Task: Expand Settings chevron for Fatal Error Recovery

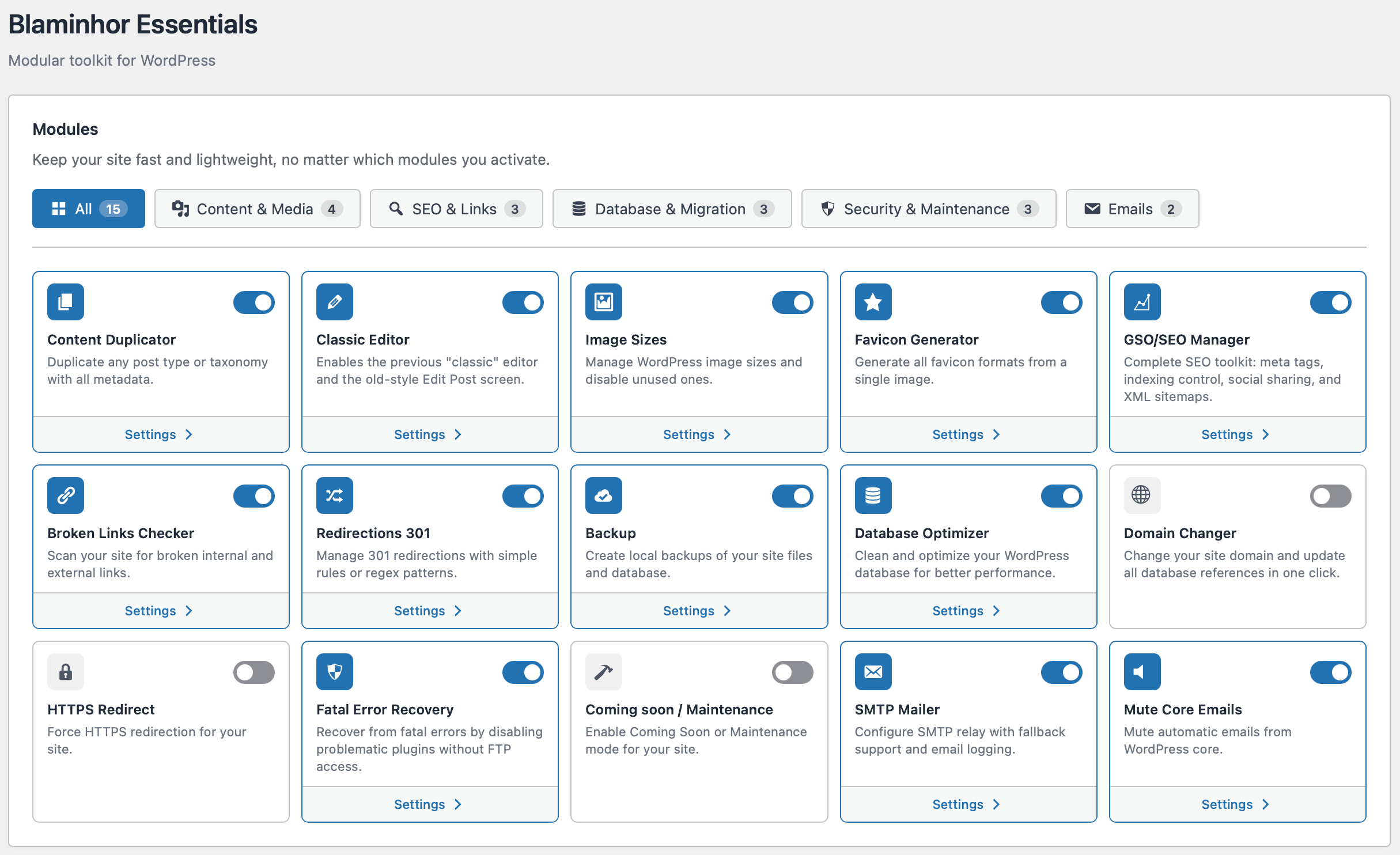Action: coord(459,804)
